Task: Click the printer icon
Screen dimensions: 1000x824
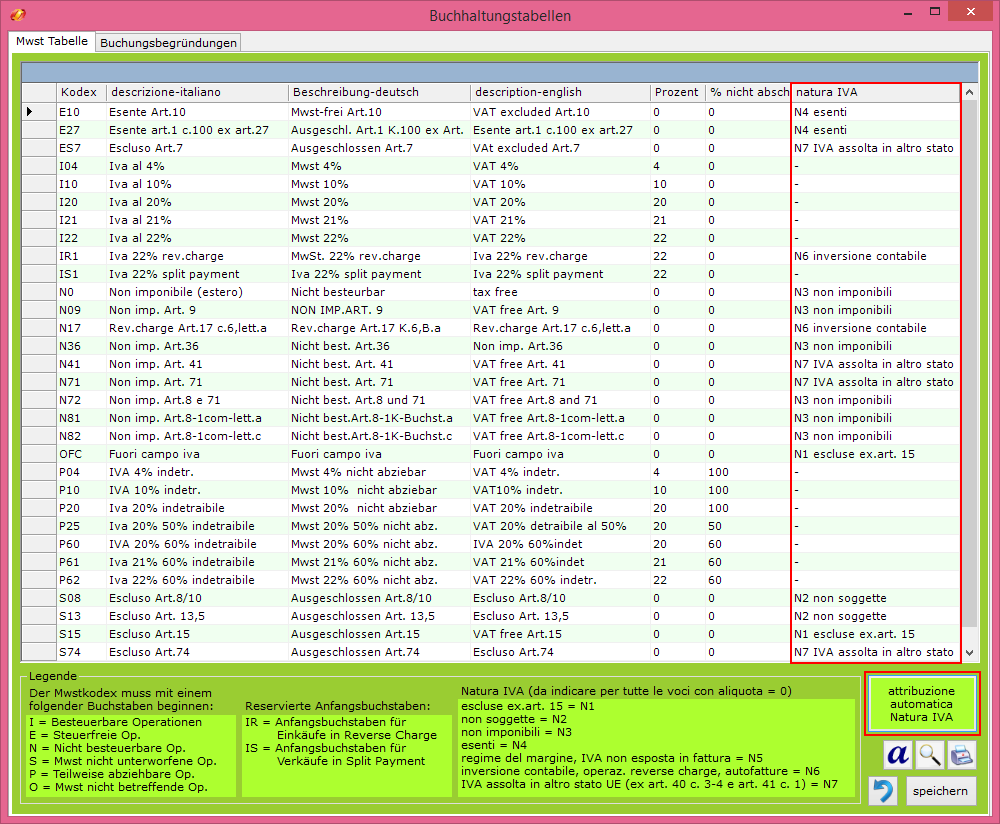Action: [x=961, y=755]
